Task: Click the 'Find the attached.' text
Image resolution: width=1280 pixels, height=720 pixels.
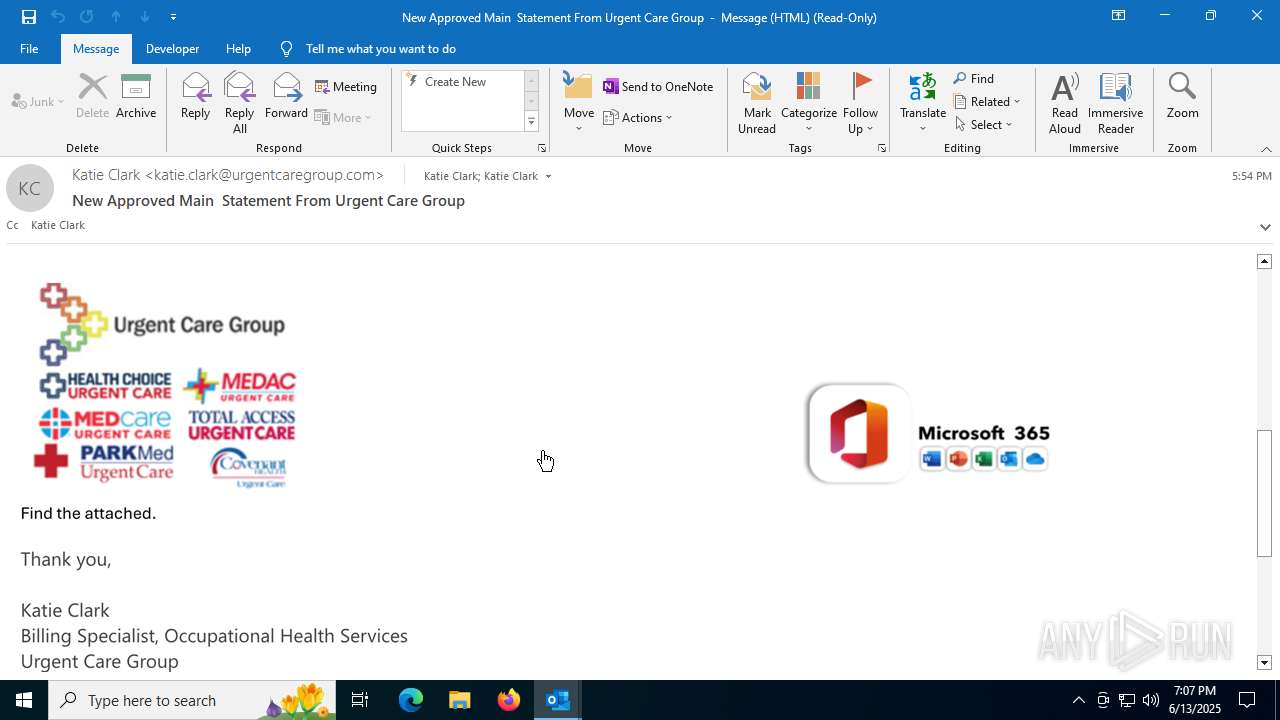Action: 88,513
